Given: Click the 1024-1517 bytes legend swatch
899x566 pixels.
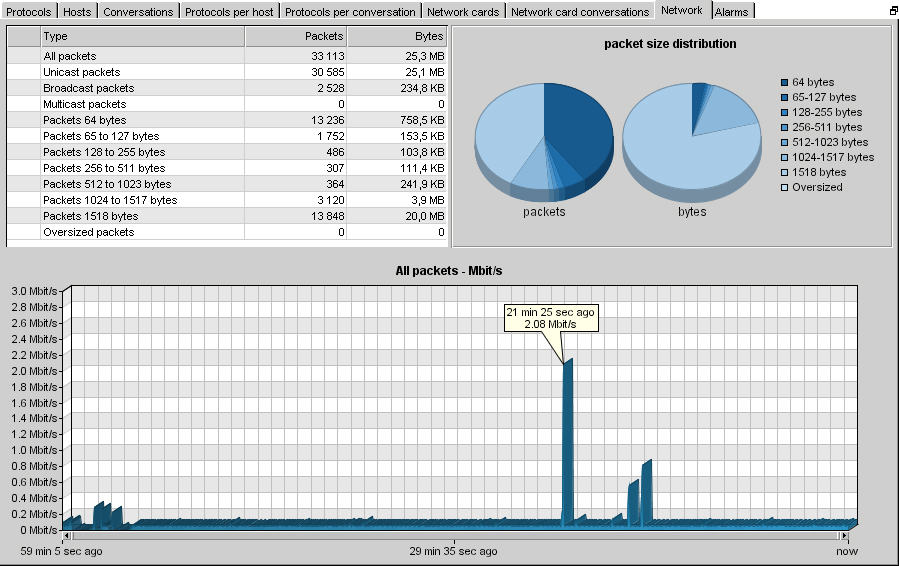Looking at the screenshot, I should (784, 157).
